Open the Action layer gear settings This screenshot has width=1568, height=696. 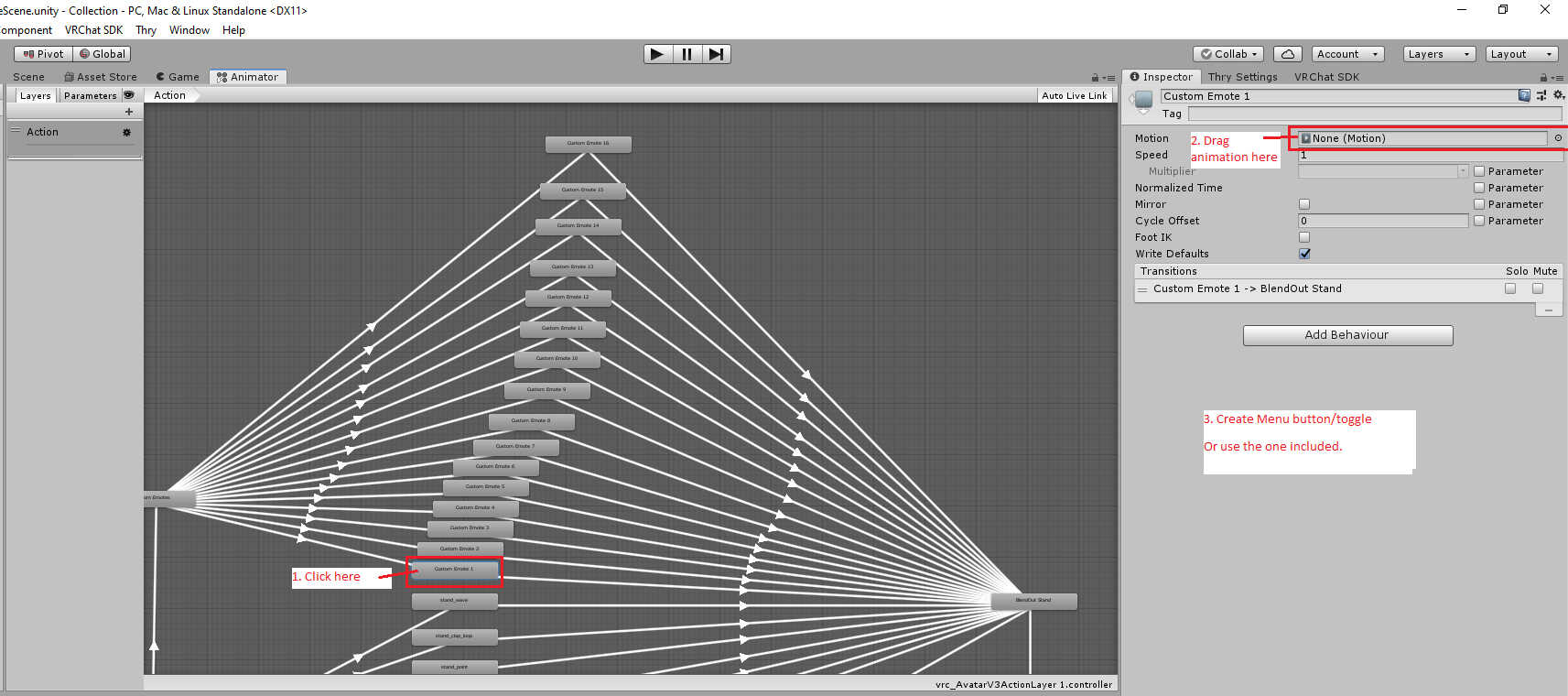tap(126, 133)
